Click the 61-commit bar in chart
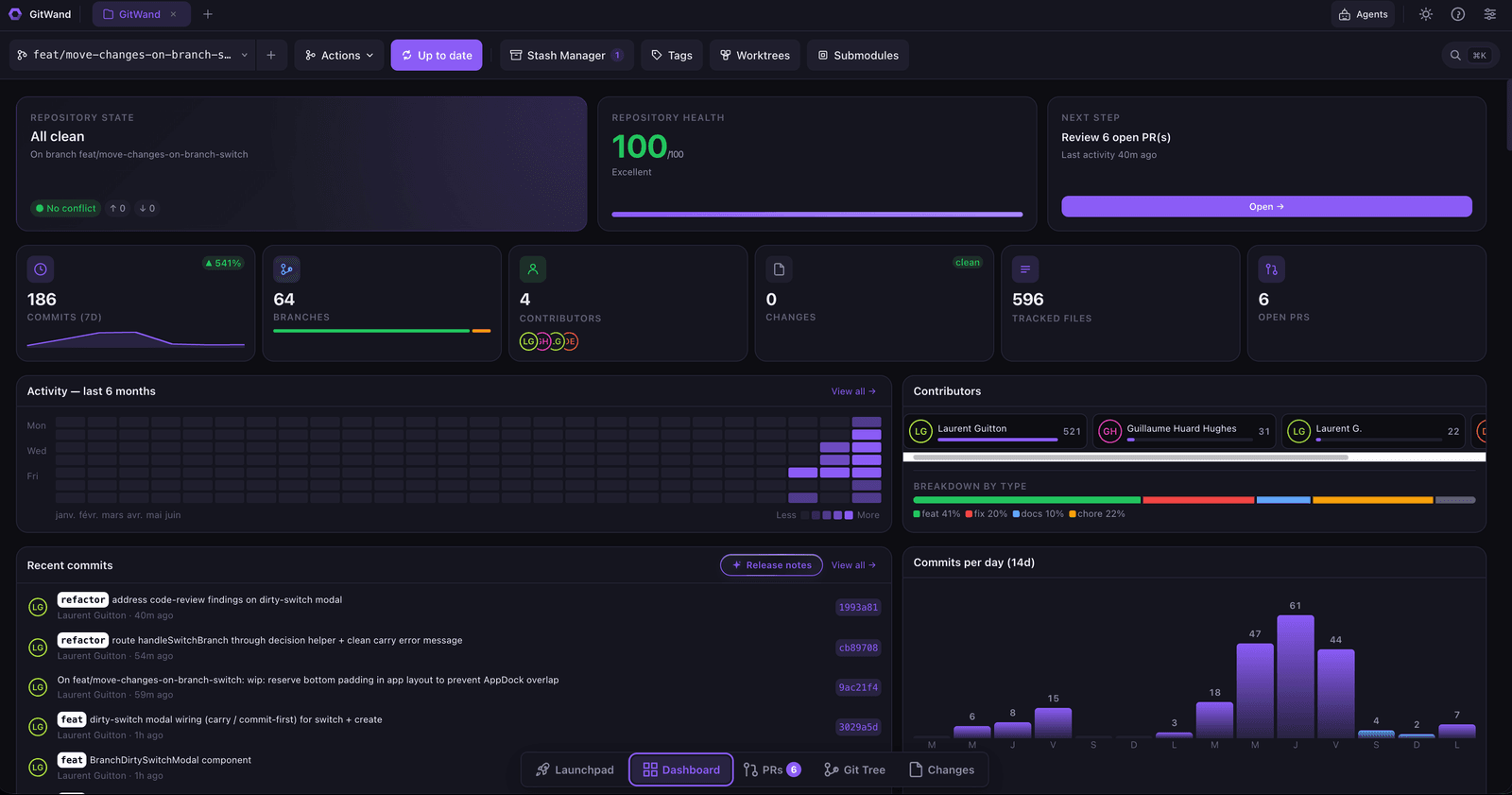 pyautogui.click(x=1296, y=676)
